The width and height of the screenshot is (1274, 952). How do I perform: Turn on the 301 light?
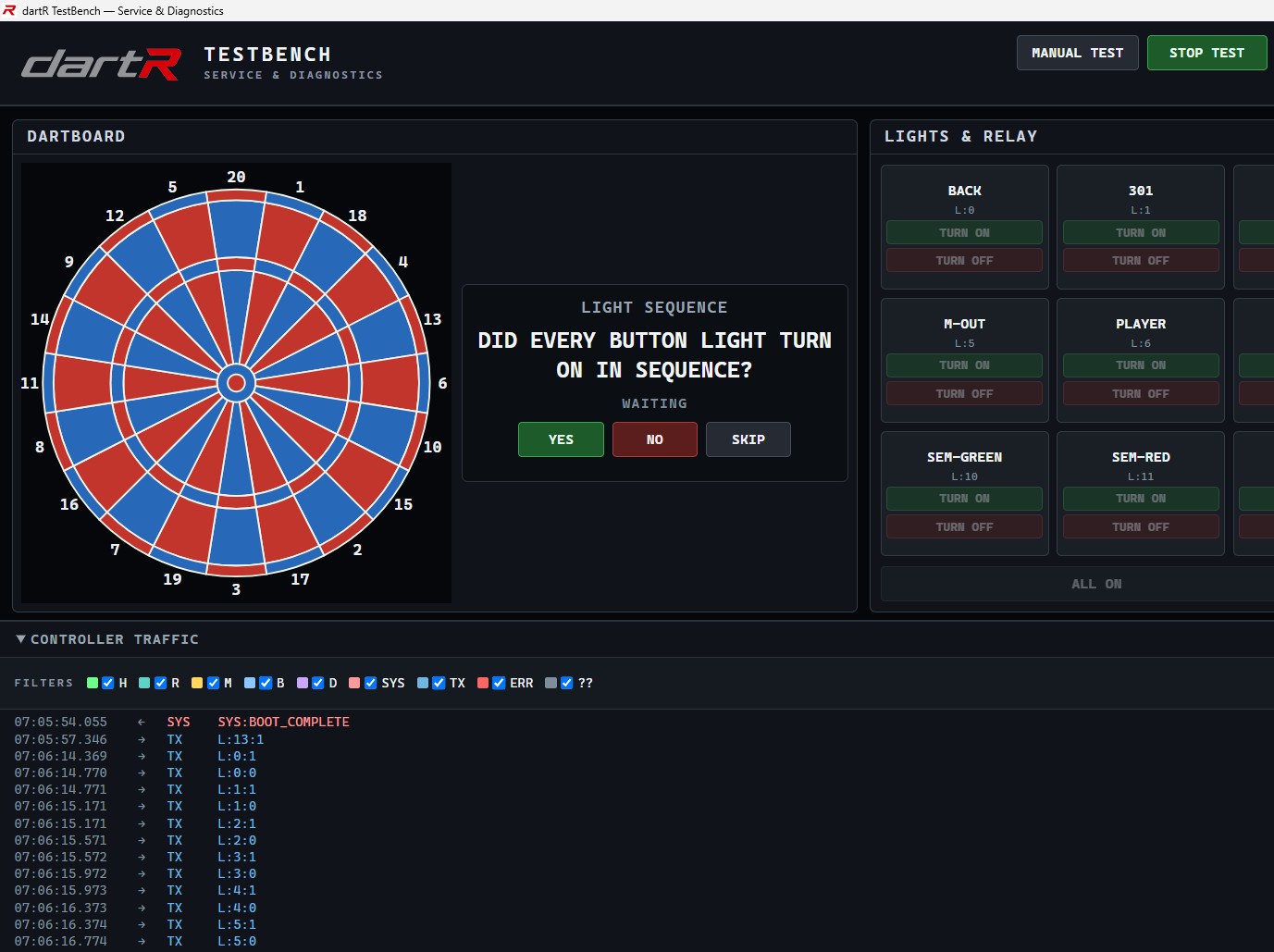pyautogui.click(x=1141, y=232)
